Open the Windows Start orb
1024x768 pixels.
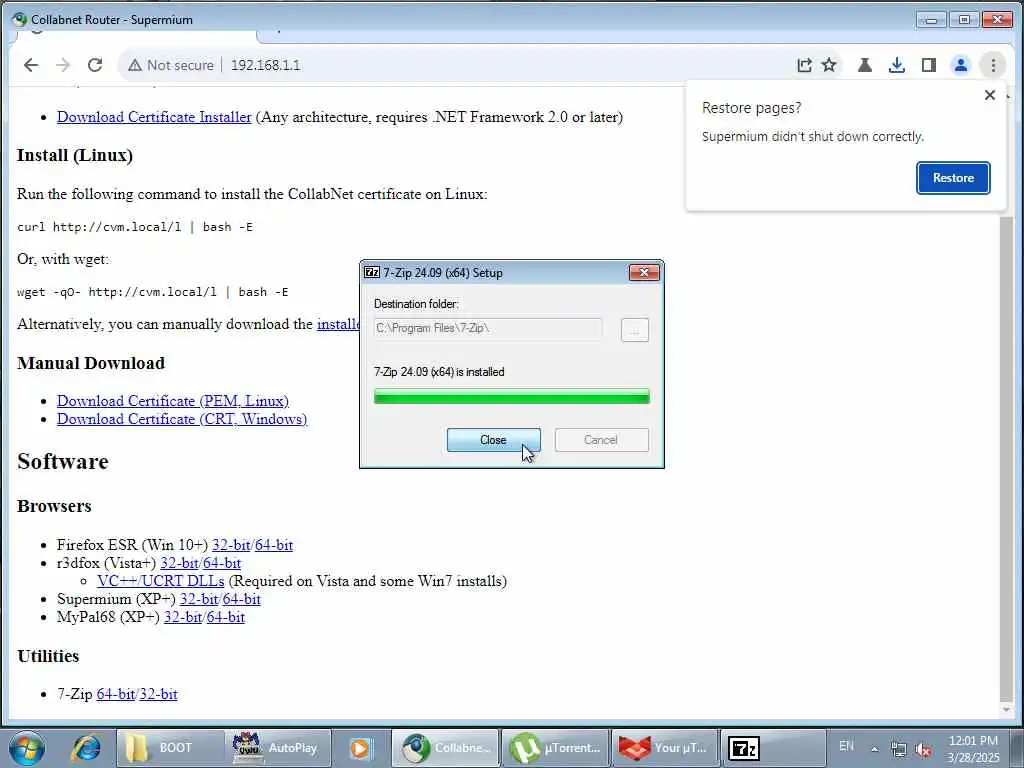(27, 748)
